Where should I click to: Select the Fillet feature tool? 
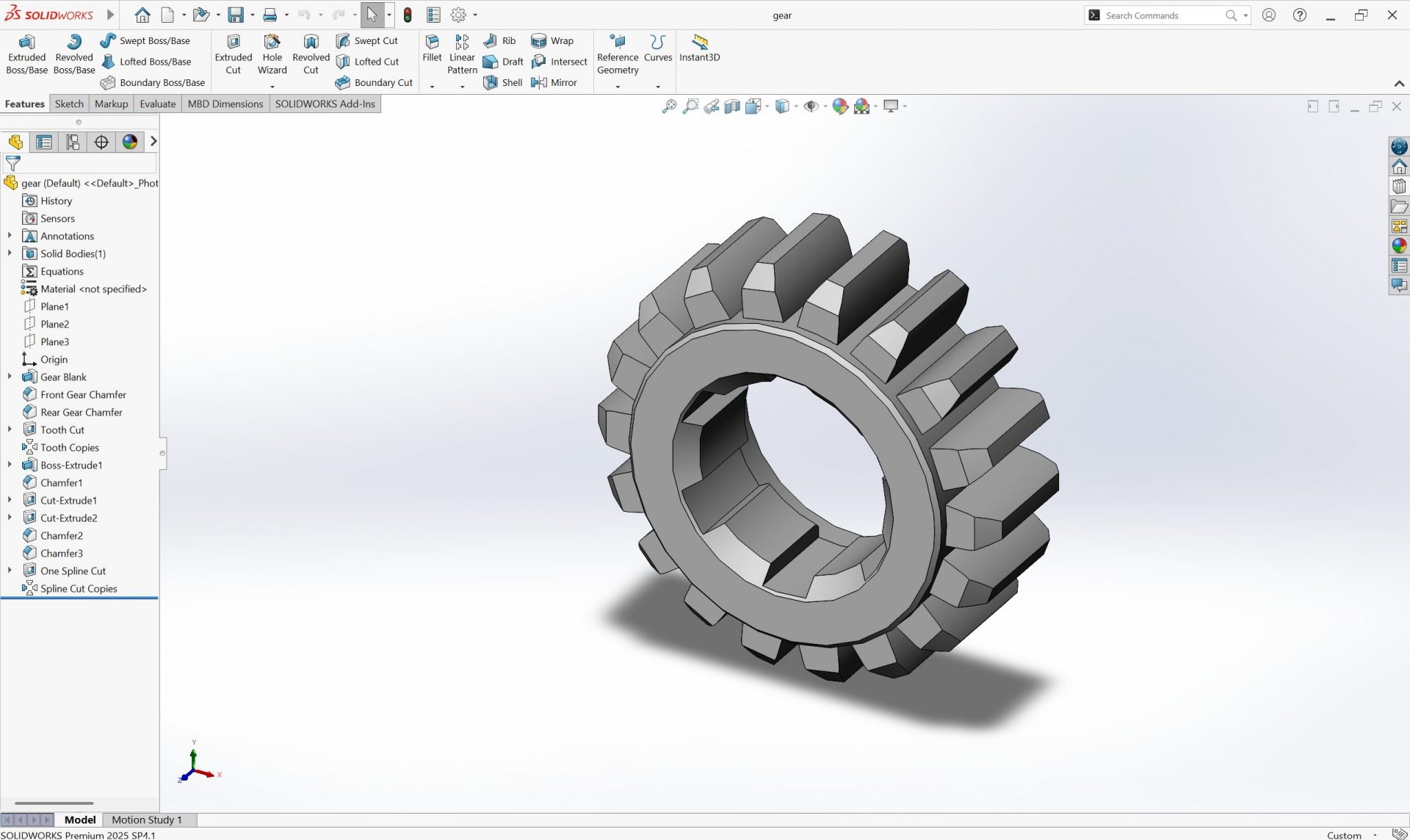point(432,50)
